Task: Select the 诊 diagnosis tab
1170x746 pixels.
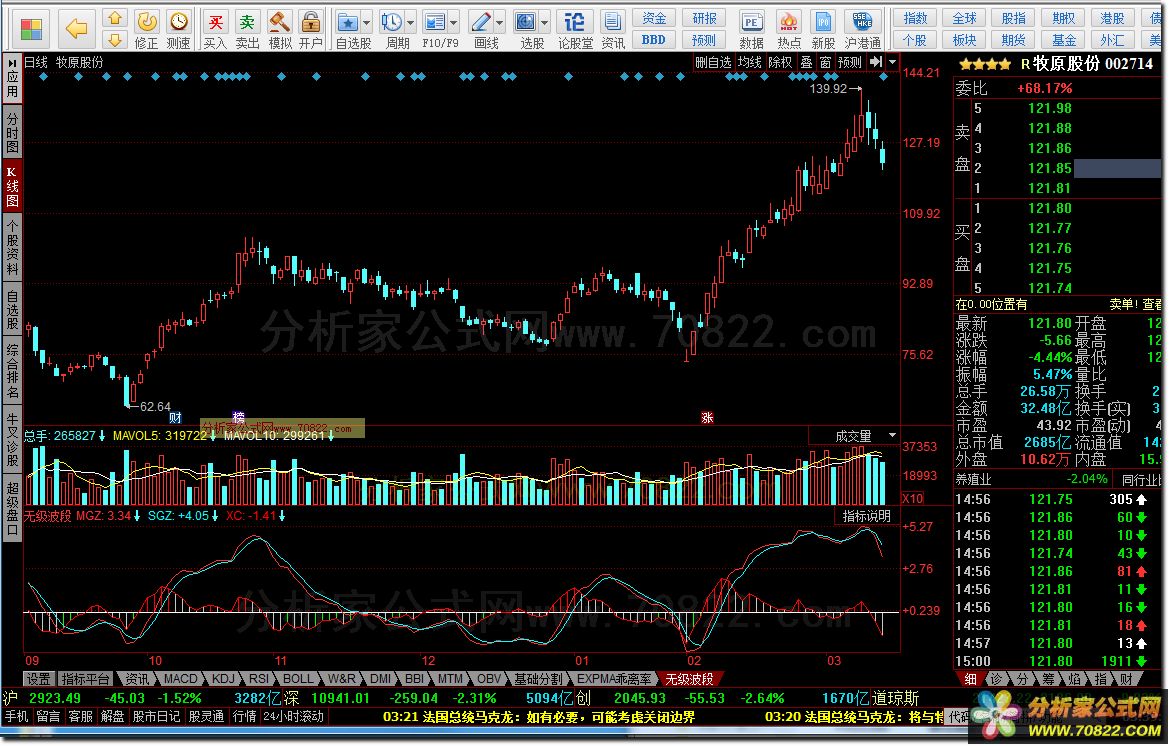Action: (x=997, y=679)
